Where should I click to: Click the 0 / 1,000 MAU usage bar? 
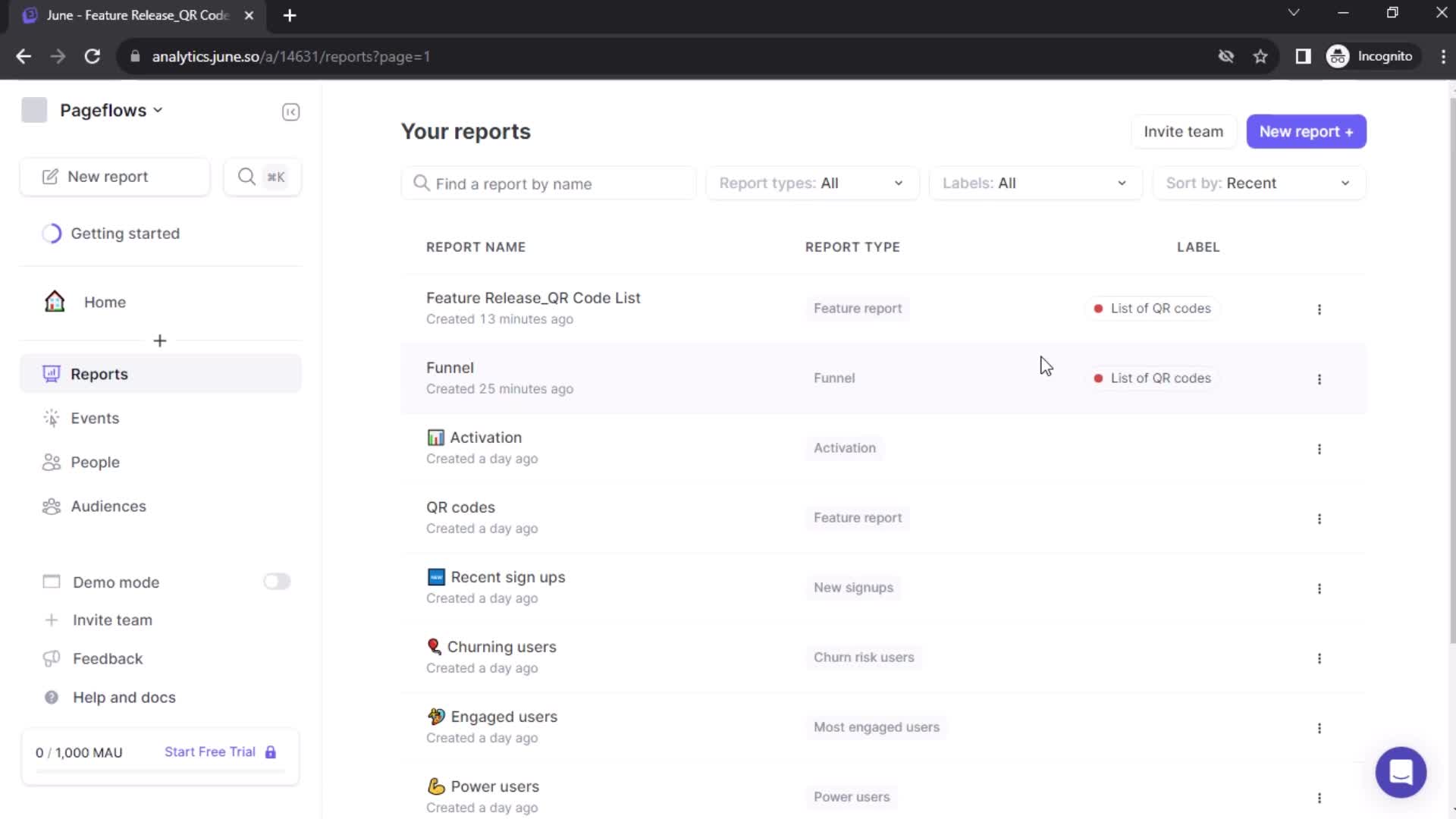[x=160, y=771]
